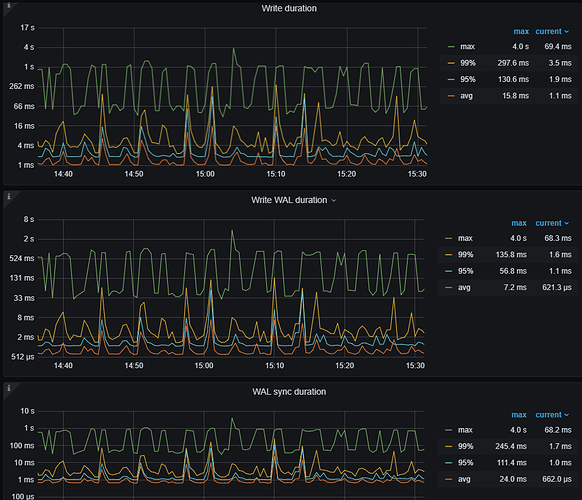Click the 662.0 µs current avg value
Viewport: 582px width, 500px height.
(557, 479)
